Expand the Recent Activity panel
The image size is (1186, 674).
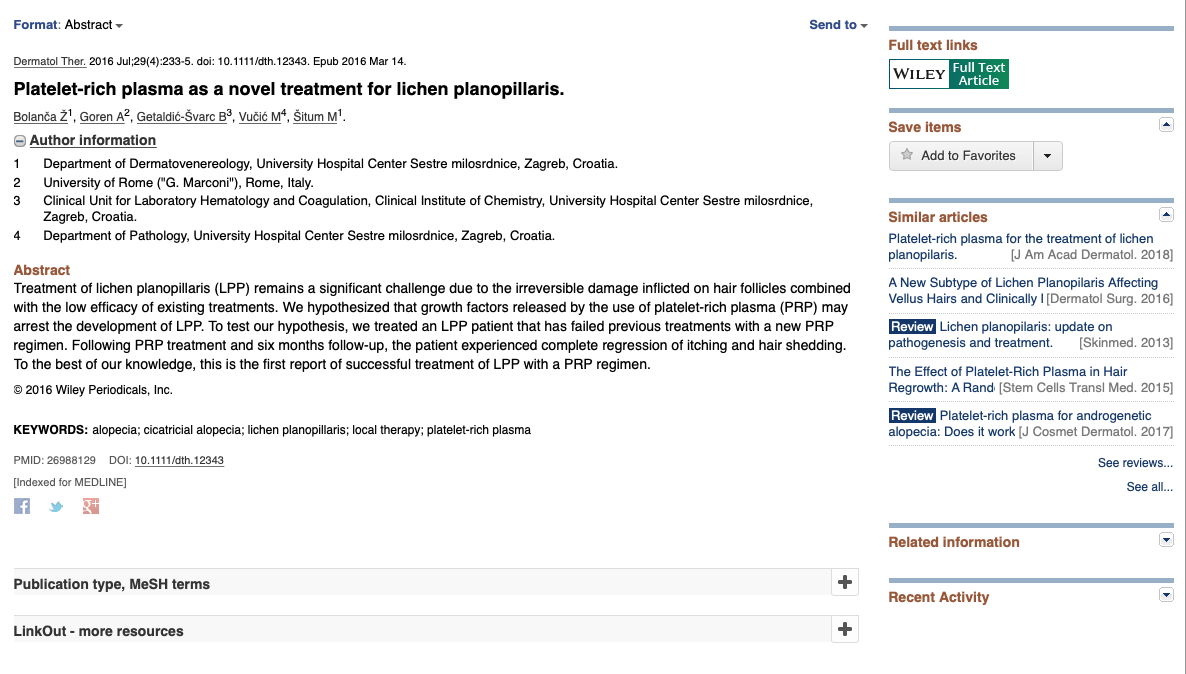tap(1165, 595)
